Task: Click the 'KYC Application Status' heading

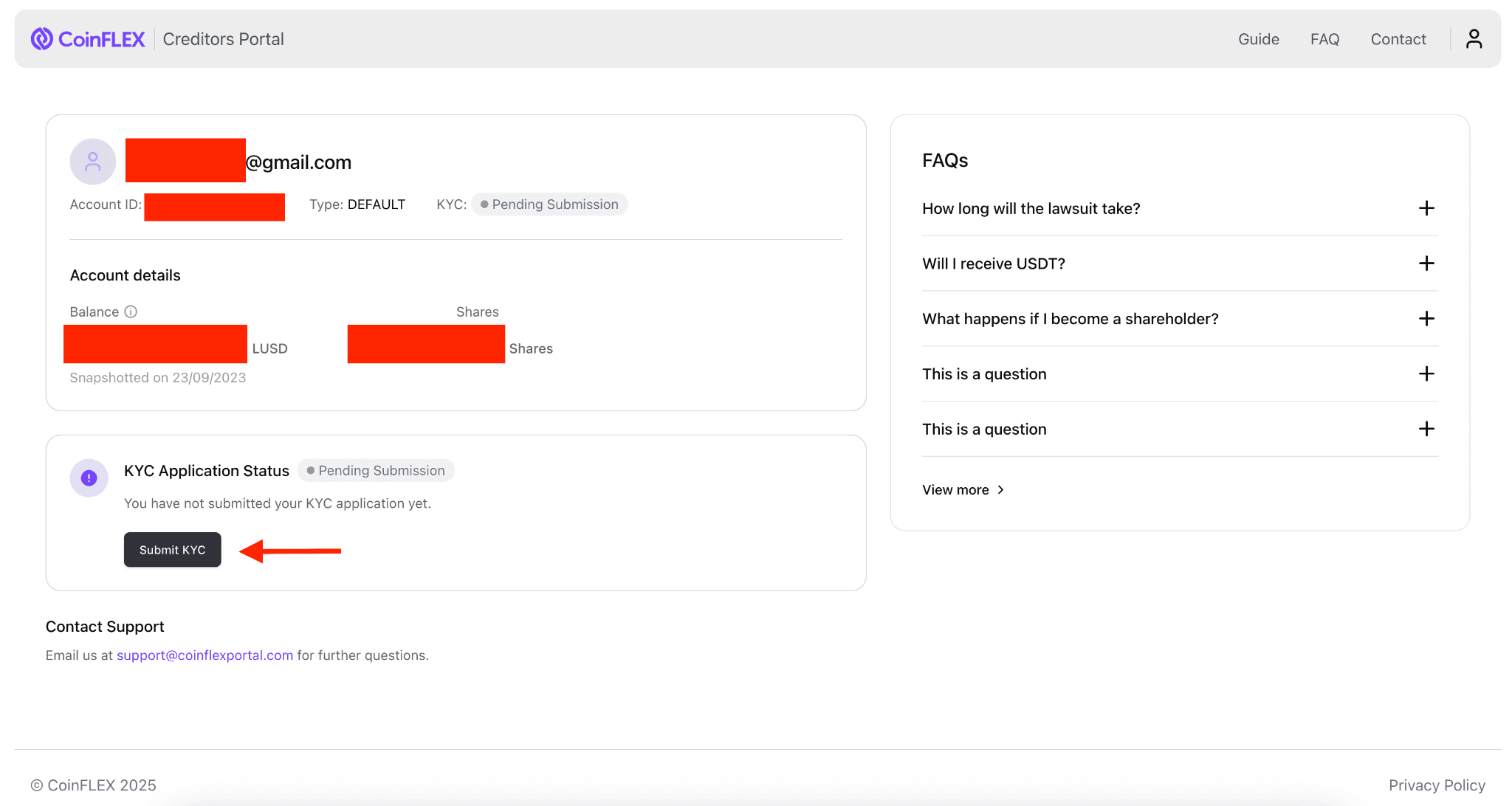Action: point(207,471)
